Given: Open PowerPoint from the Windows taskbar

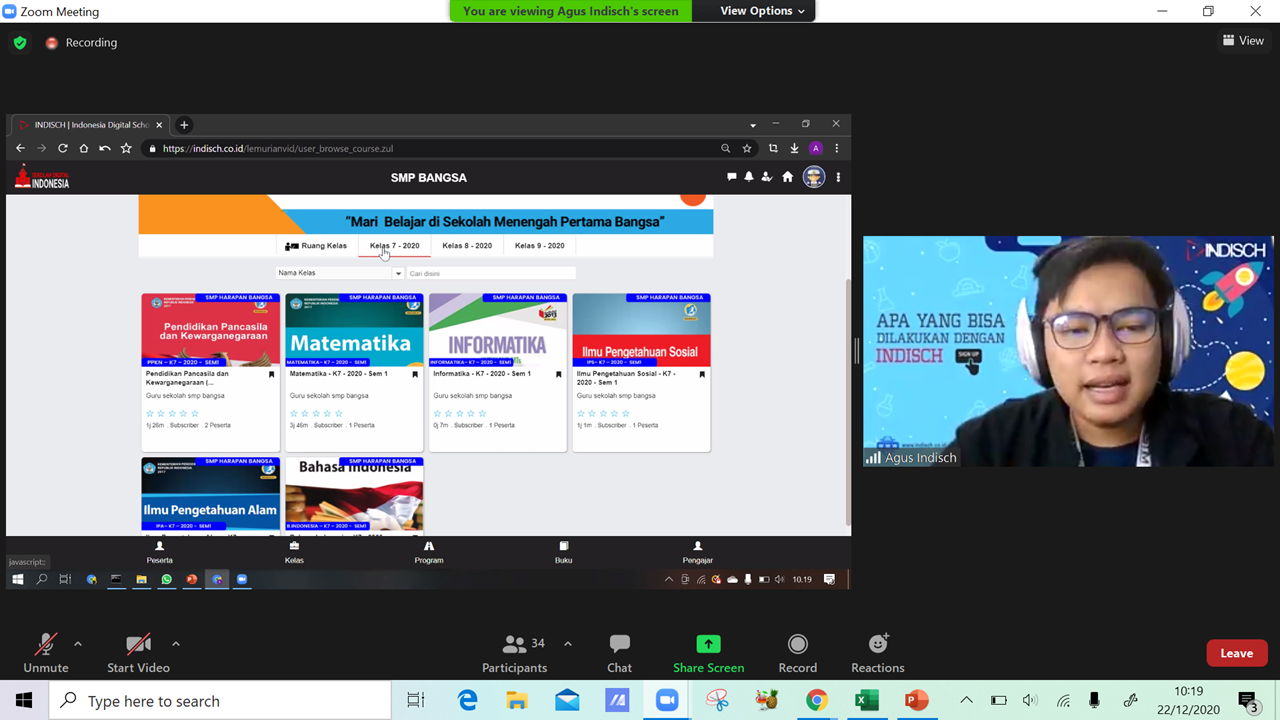Looking at the screenshot, I should [x=916, y=701].
